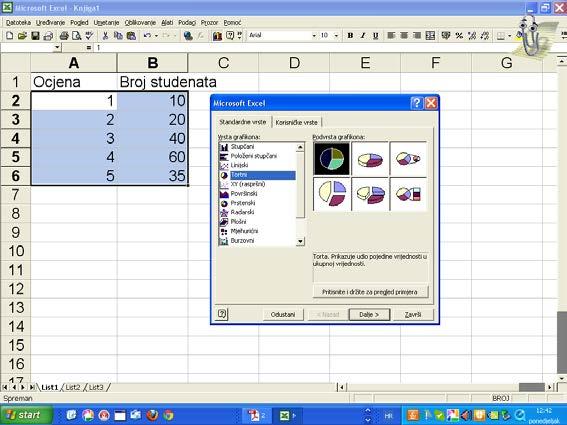Open Print Preview icon
The image size is (567, 425).
[x=76, y=35]
